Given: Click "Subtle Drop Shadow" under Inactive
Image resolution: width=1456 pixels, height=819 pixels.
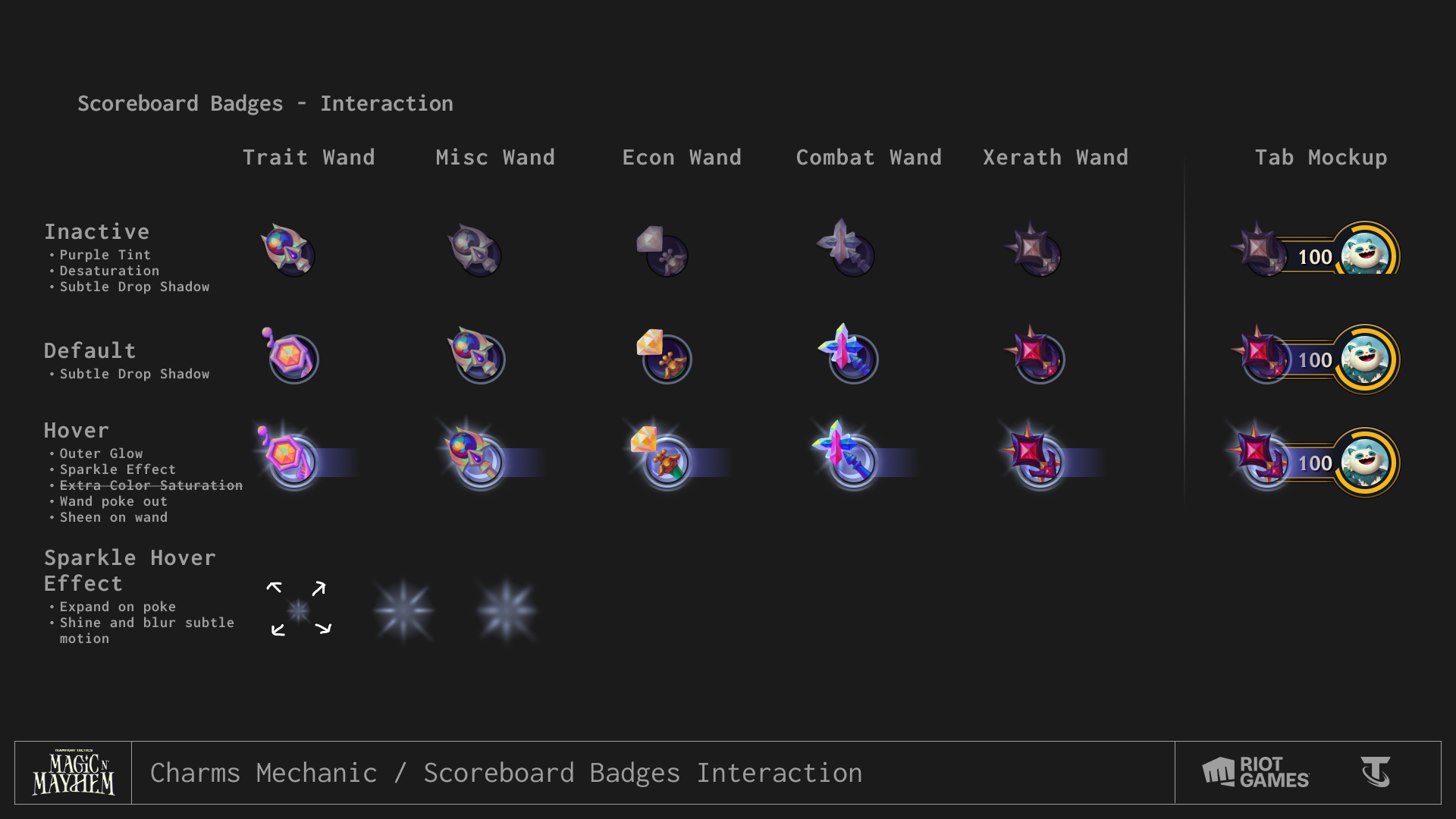Looking at the screenshot, I should click(x=135, y=287).
